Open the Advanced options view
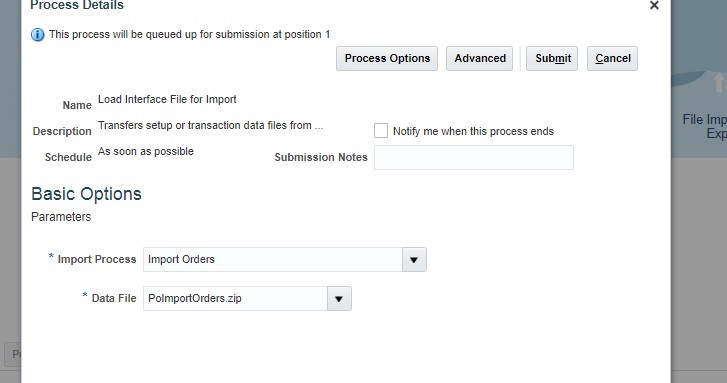Viewport: 727px width, 383px height. (x=479, y=58)
